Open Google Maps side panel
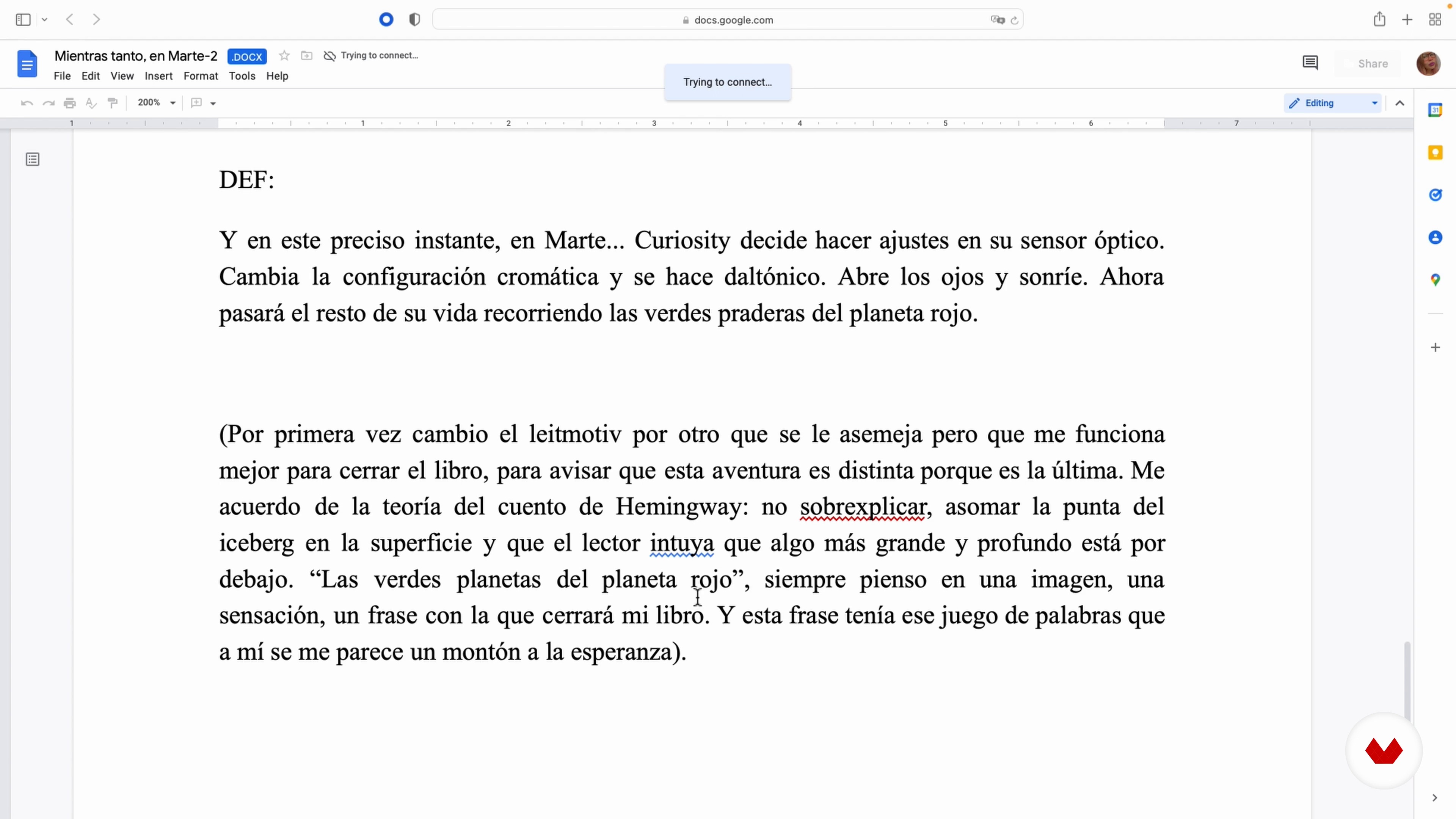The width and height of the screenshot is (1456, 819). pos(1435,280)
